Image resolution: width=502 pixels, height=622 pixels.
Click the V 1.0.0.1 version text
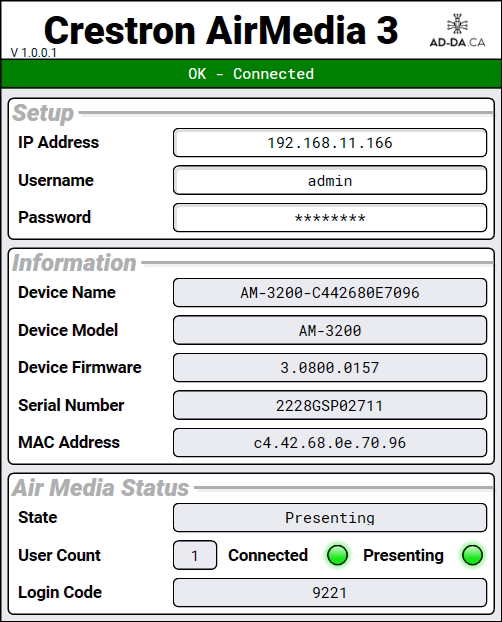[x=33, y=53]
